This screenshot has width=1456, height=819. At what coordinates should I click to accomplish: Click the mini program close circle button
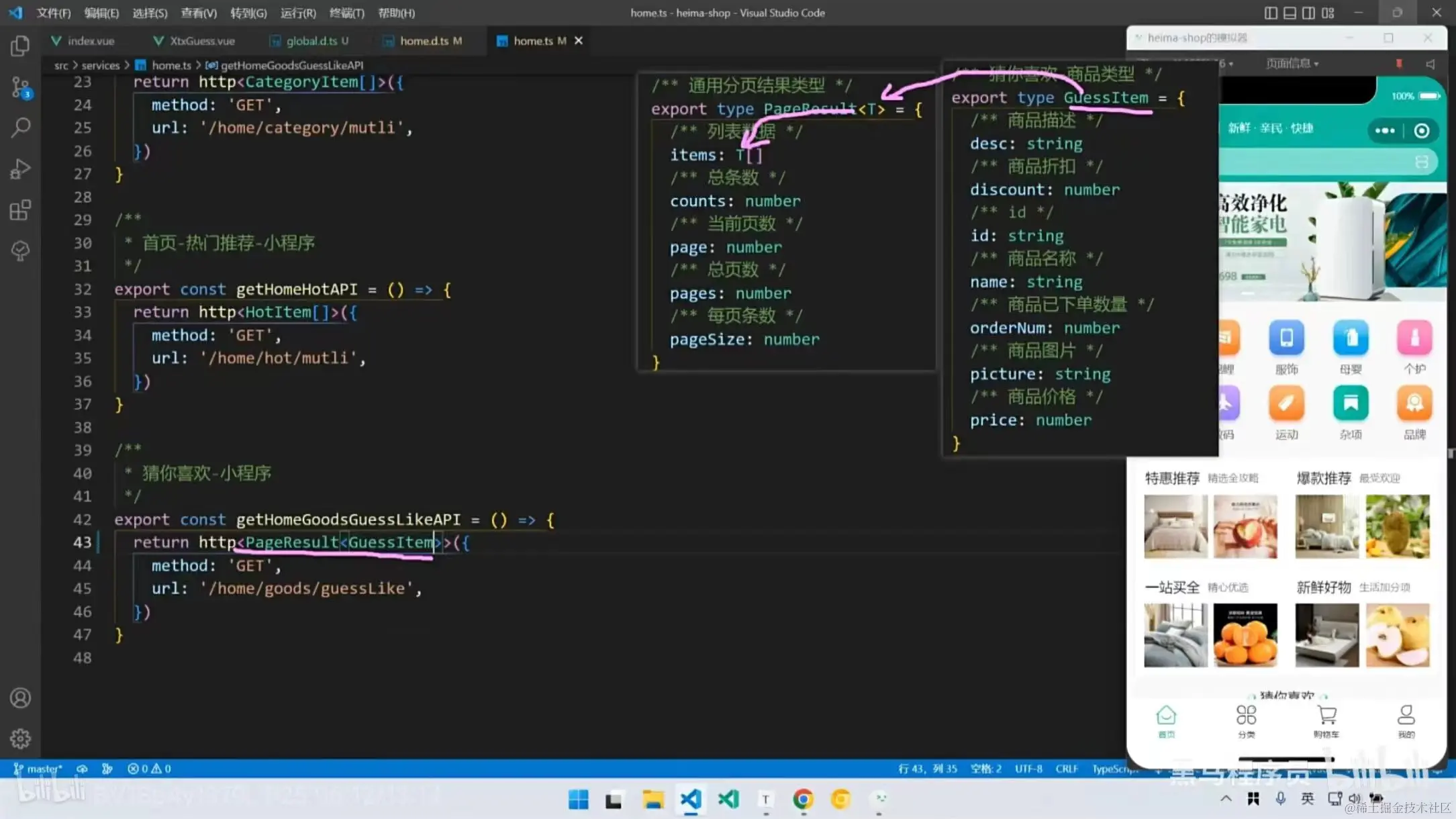(x=1421, y=130)
